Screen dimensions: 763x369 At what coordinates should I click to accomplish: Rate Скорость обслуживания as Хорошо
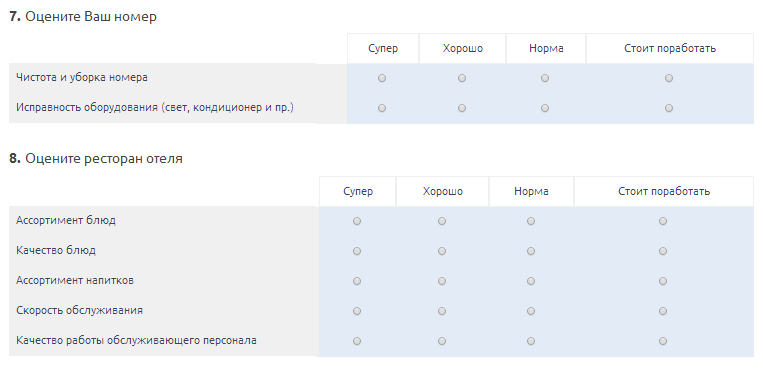pos(442,311)
